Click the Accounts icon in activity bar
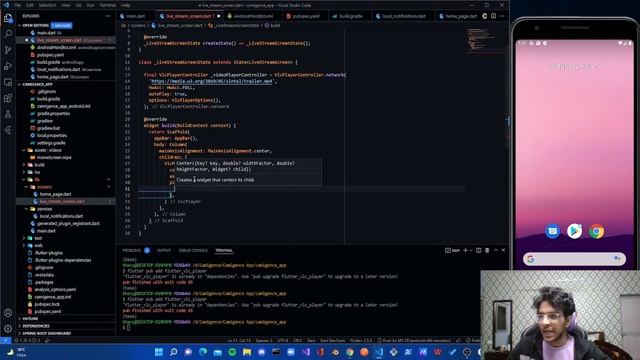The image size is (640, 360). pos(8,313)
